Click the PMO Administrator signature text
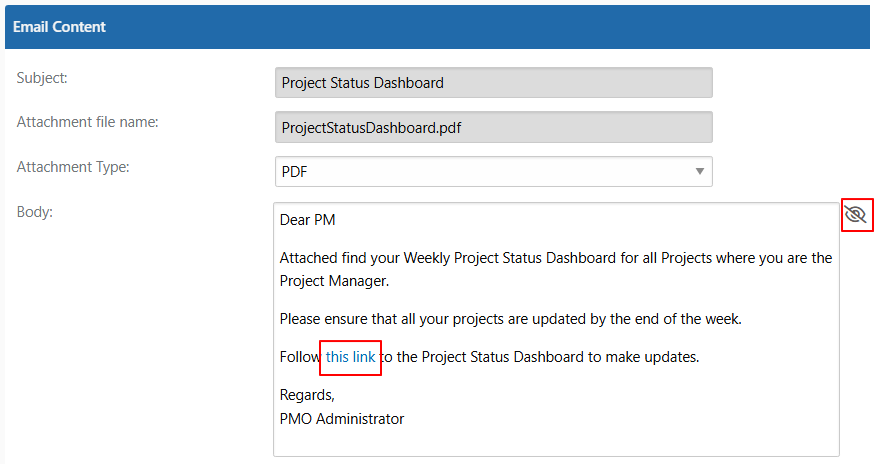The image size is (875, 464). [342, 419]
